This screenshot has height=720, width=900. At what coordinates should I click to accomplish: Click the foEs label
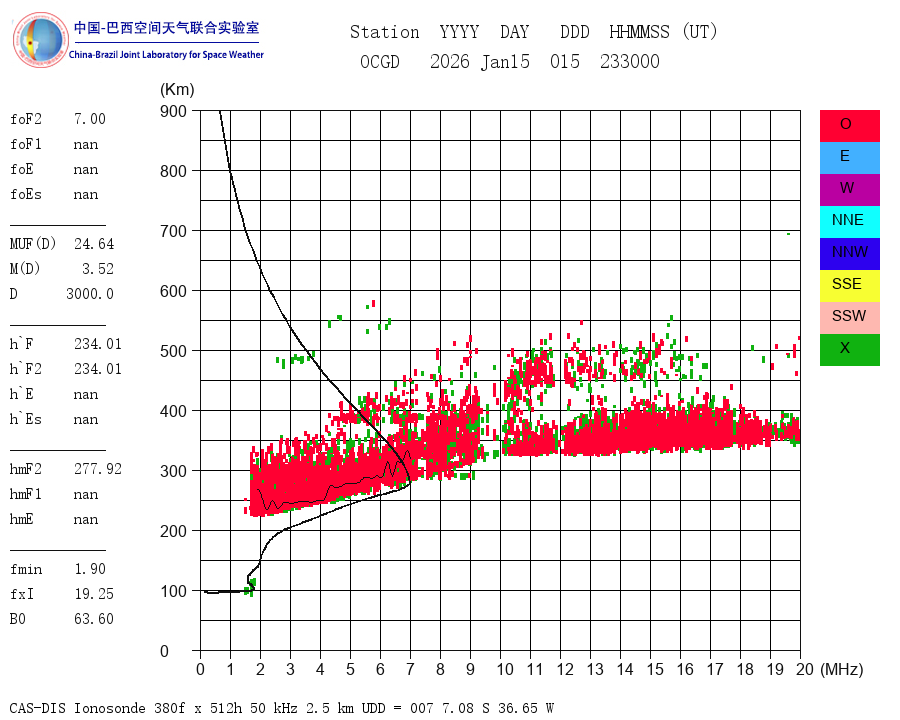(26, 194)
